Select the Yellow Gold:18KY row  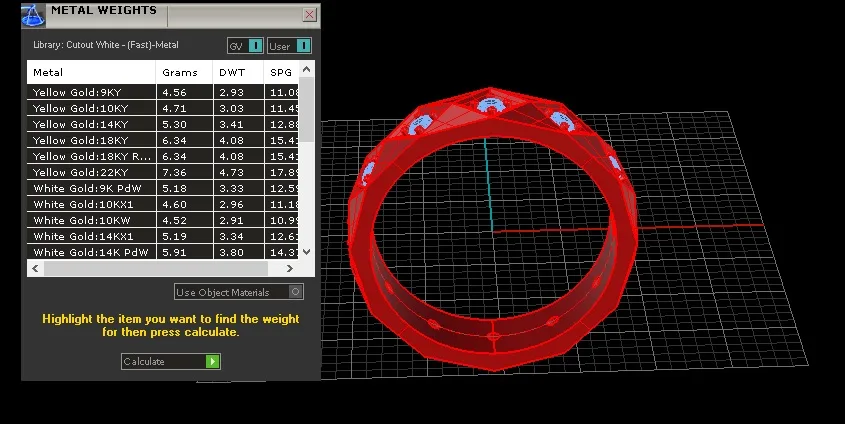[x=163, y=140]
